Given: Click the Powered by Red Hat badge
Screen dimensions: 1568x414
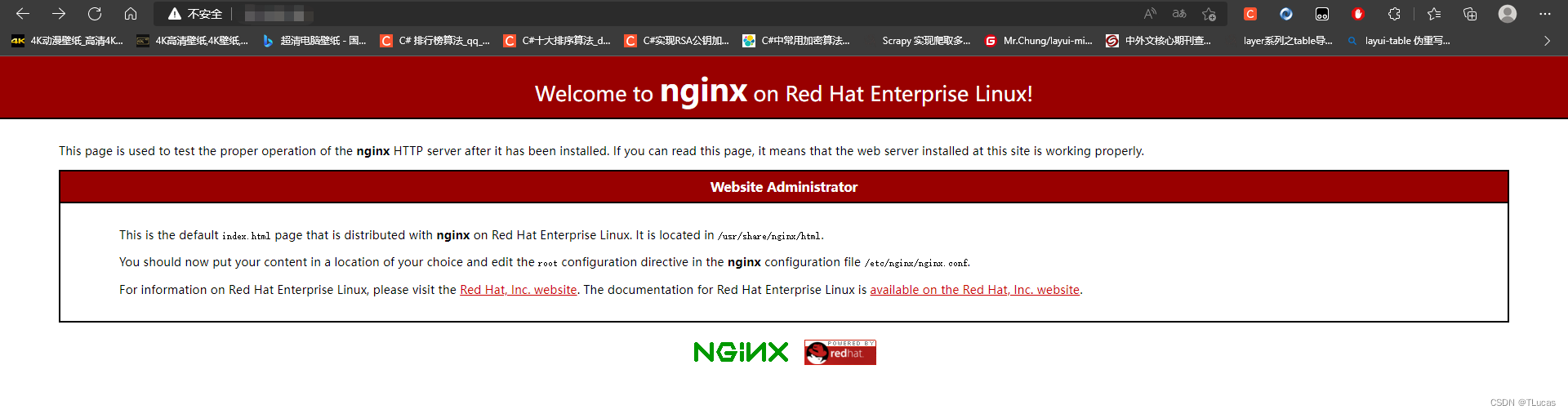Looking at the screenshot, I should [840, 352].
